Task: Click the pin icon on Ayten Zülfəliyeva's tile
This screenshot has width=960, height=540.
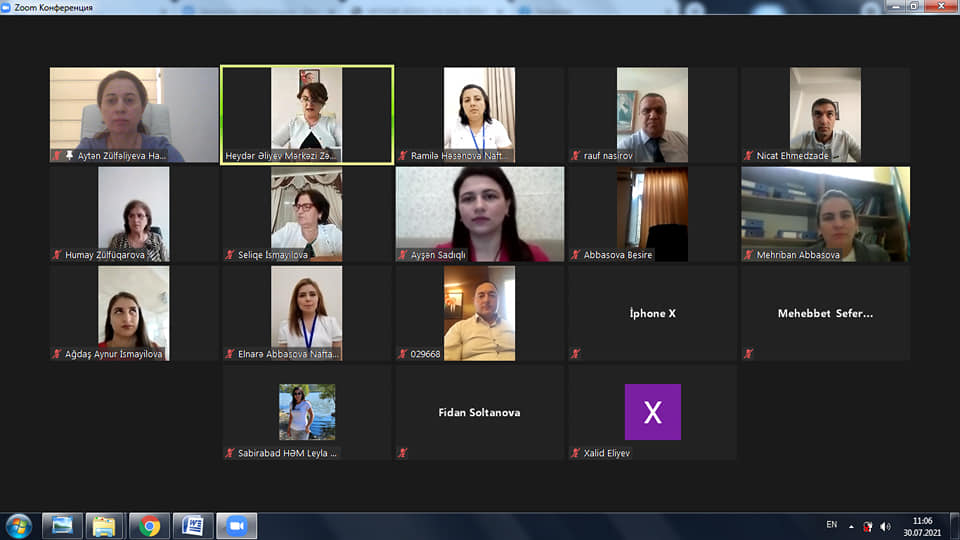Action: pos(69,156)
